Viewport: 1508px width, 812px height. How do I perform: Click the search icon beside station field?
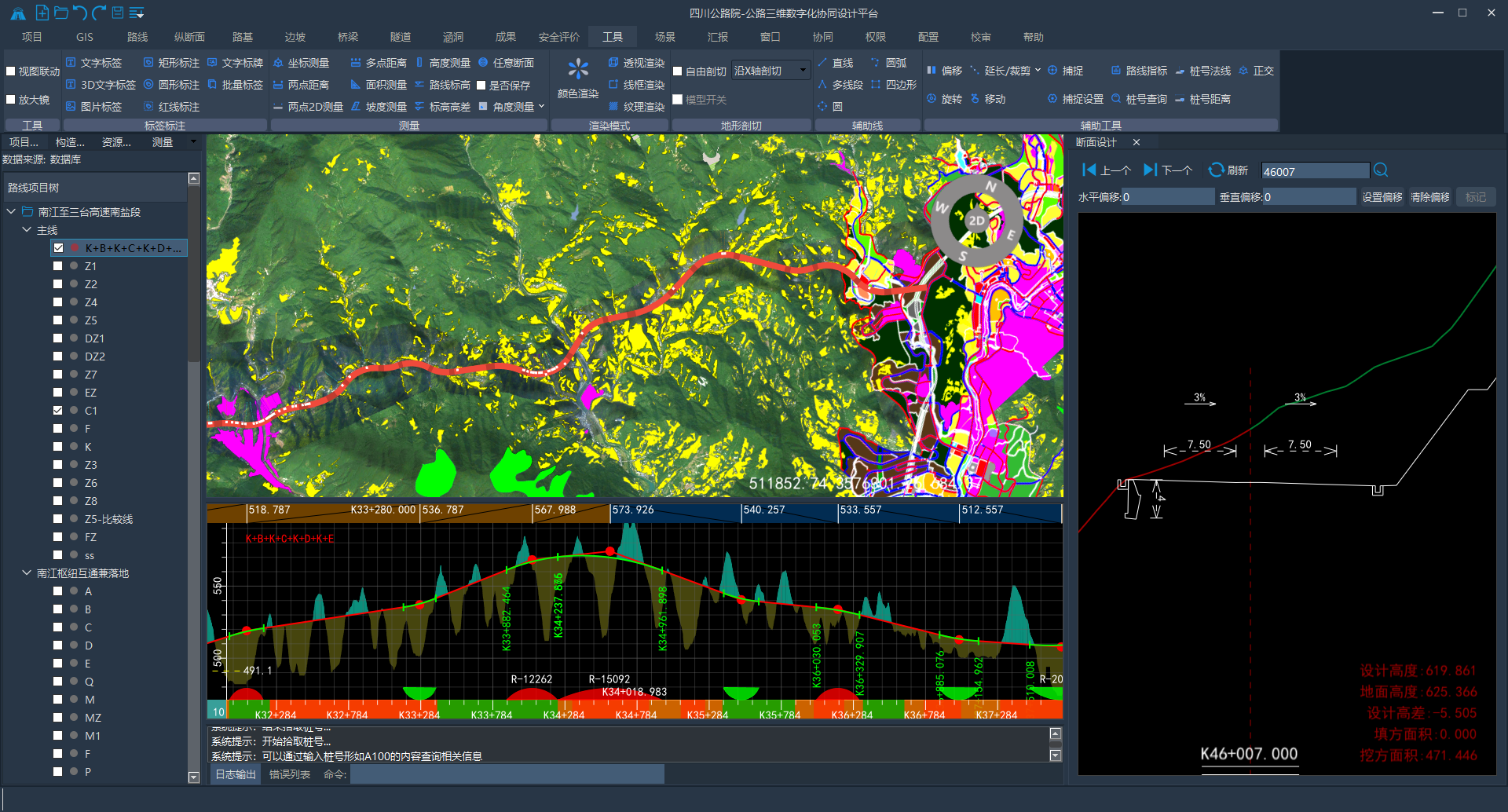pos(1381,170)
